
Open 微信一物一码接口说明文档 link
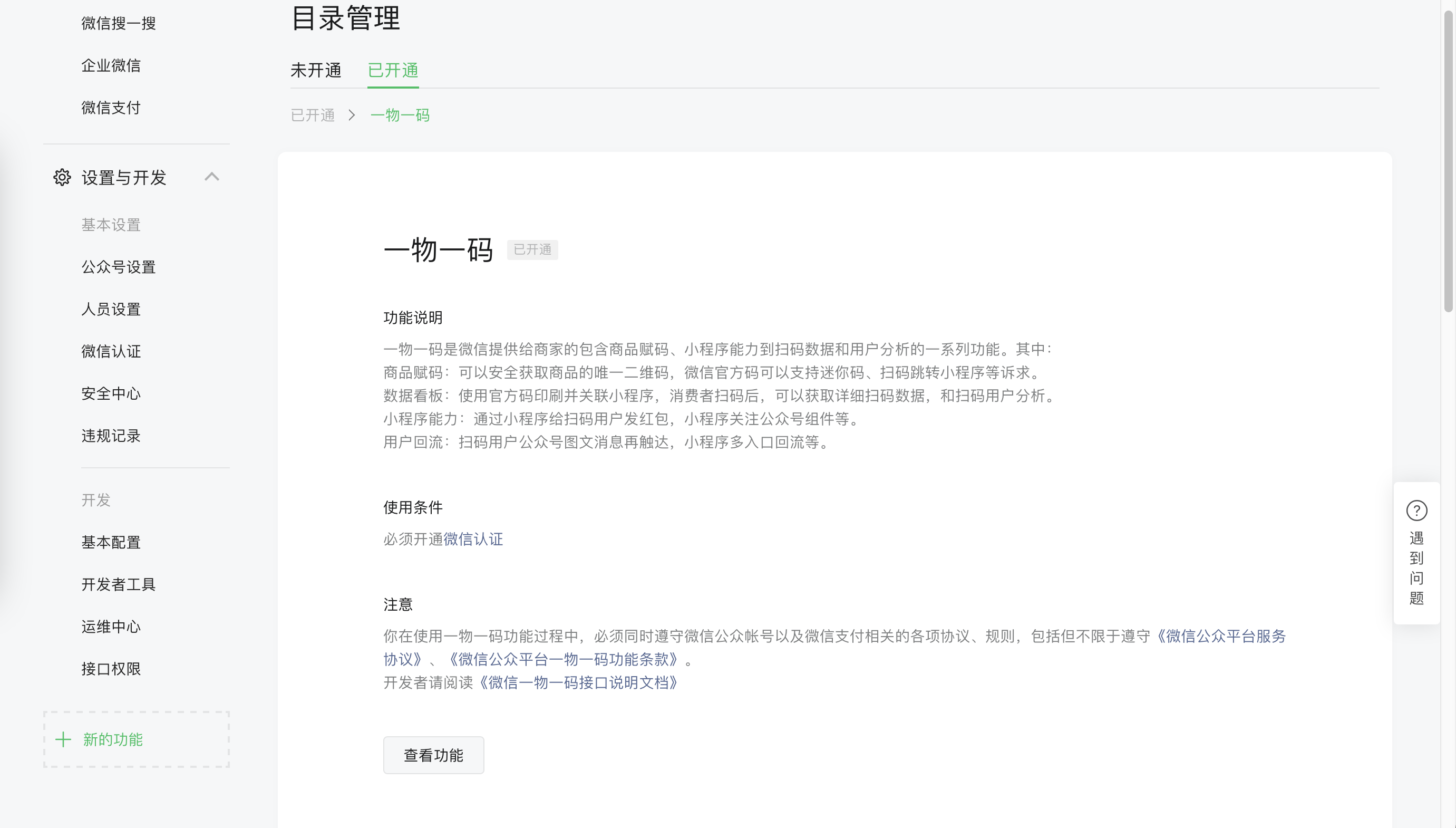(577, 682)
